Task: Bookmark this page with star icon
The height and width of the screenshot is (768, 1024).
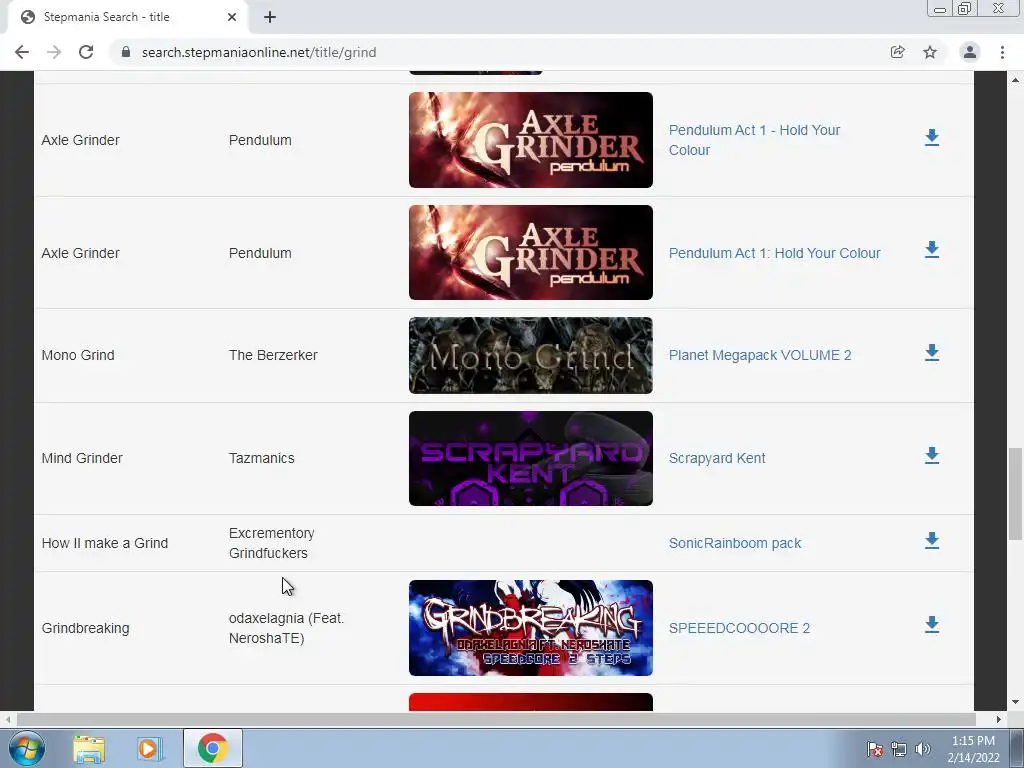Action: [x=930, y=52]
